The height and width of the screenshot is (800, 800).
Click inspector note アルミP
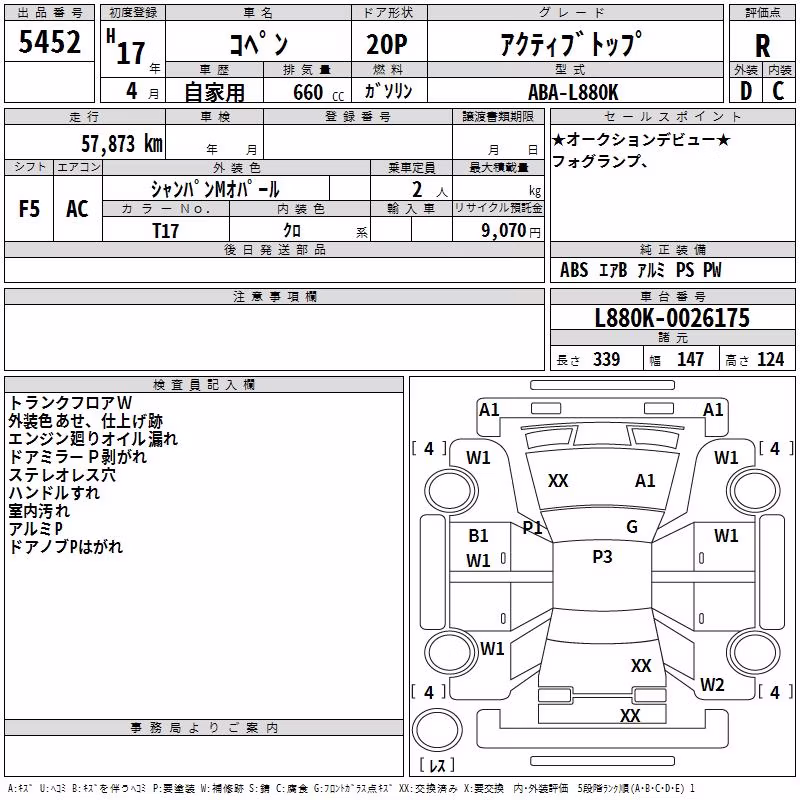[36, 529]
